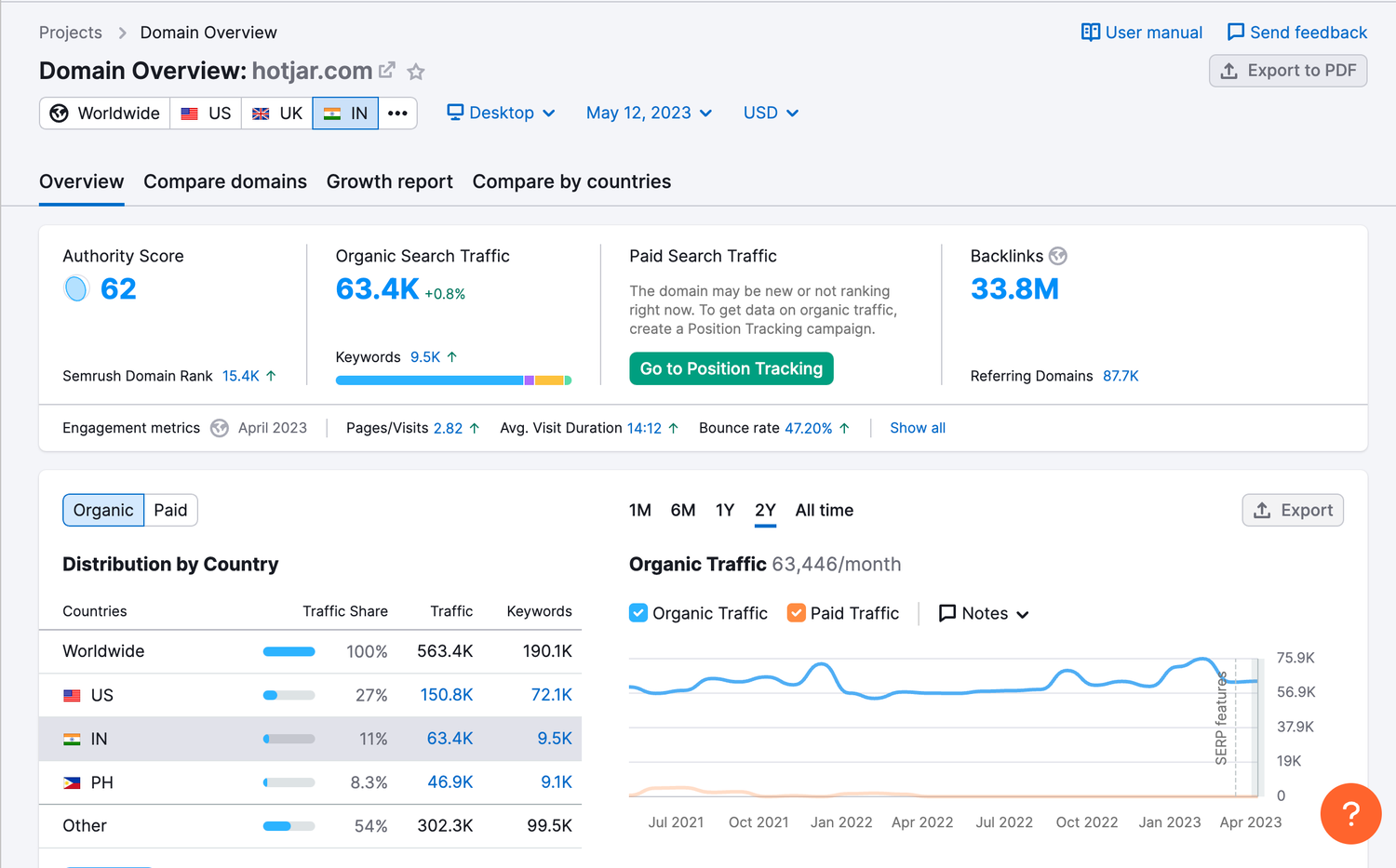Click the three-dots more countries button
The image size is (1396, 868).
(397, 114)
